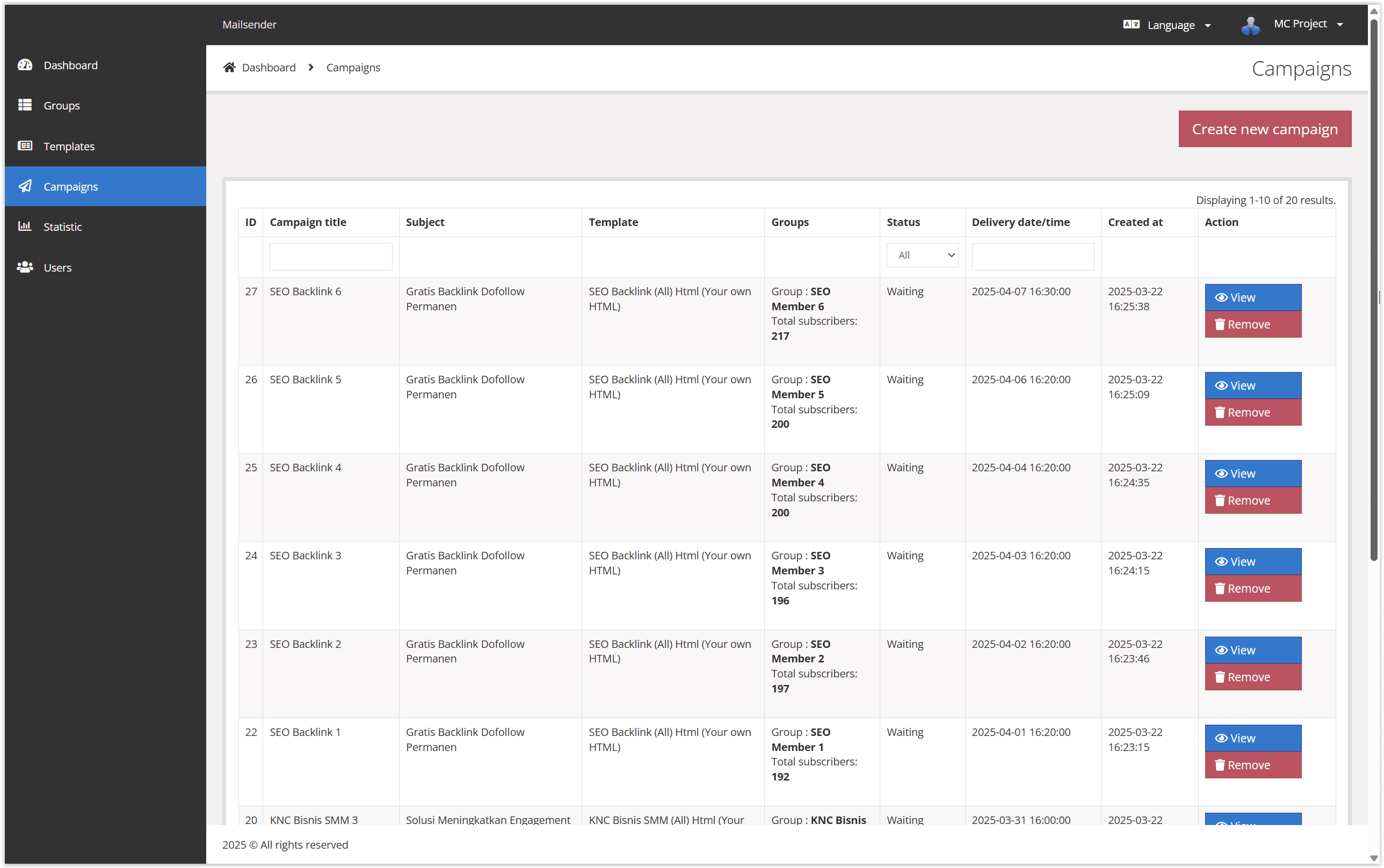Open Statistic via the chart icon
Image resolution: width=1384 pixels, height=868 pixels.
[25, 226]
